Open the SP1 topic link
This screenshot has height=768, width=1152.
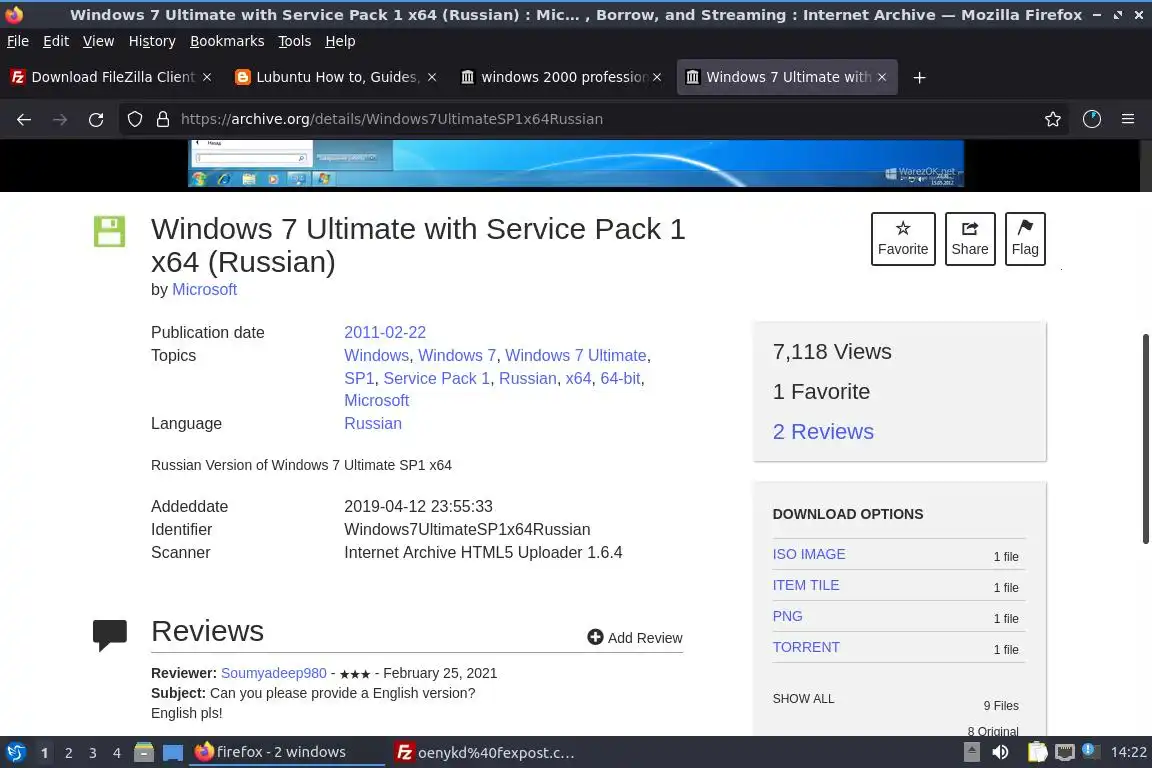pos(359,378)
